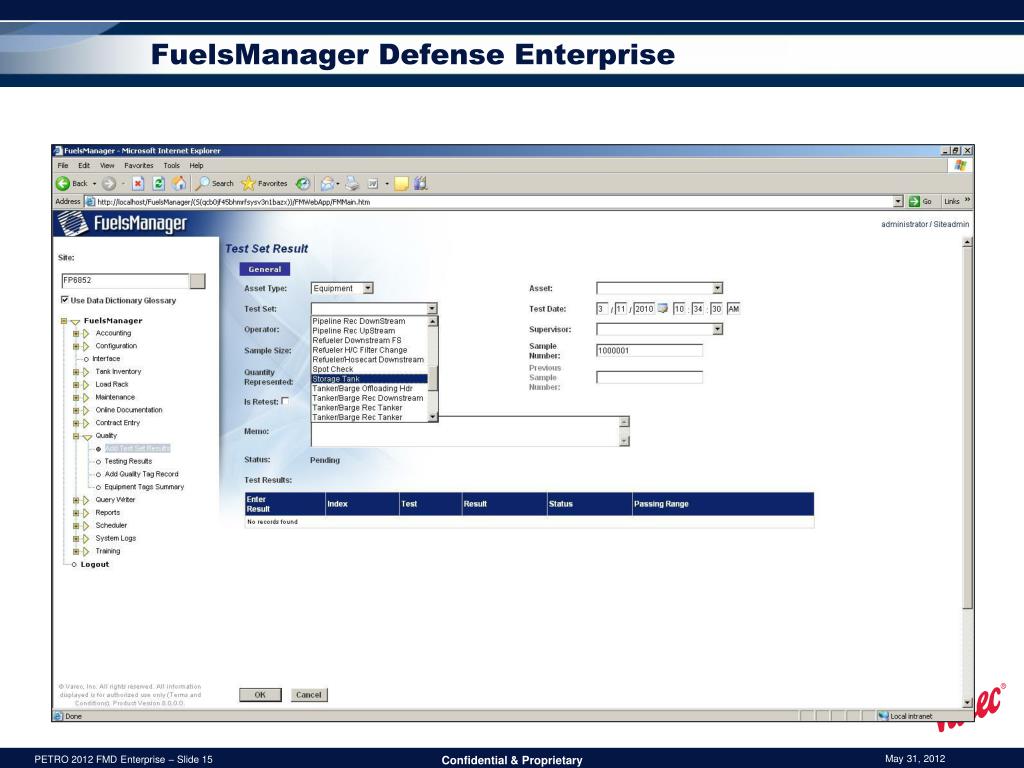This screenshot has height=768, width=1024.
Task: Select the General tab
Action: click(x=264, y=269)
